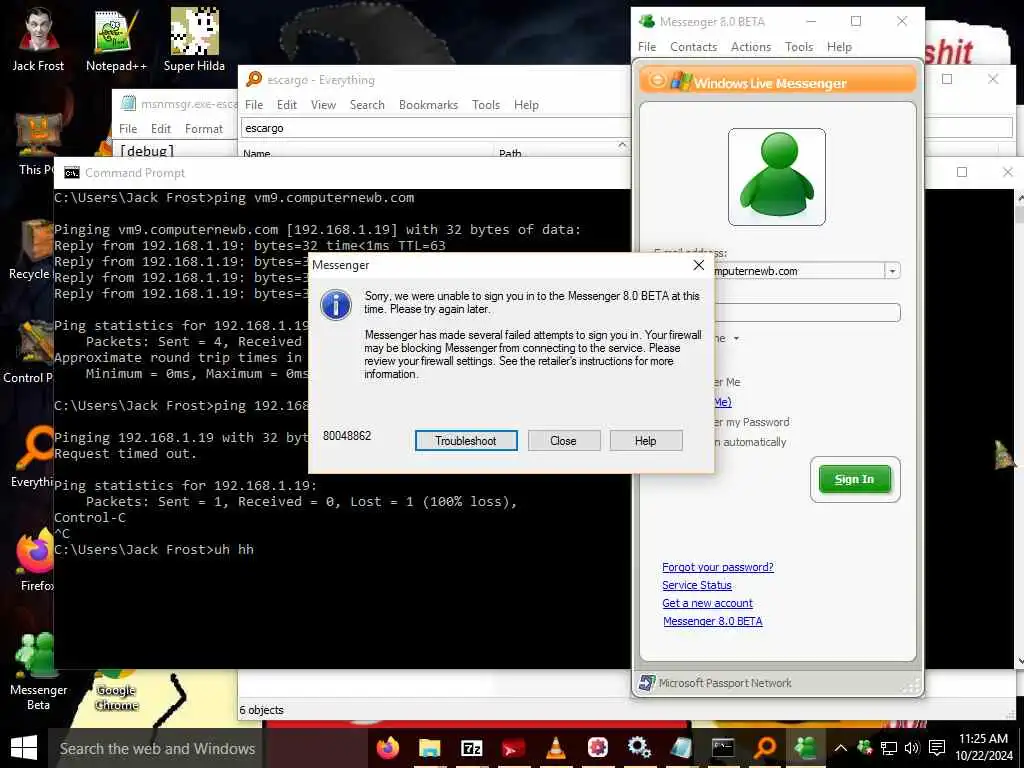Switch to Messenger via taskbar icon

pyautogui.click(x=807, y=748)
